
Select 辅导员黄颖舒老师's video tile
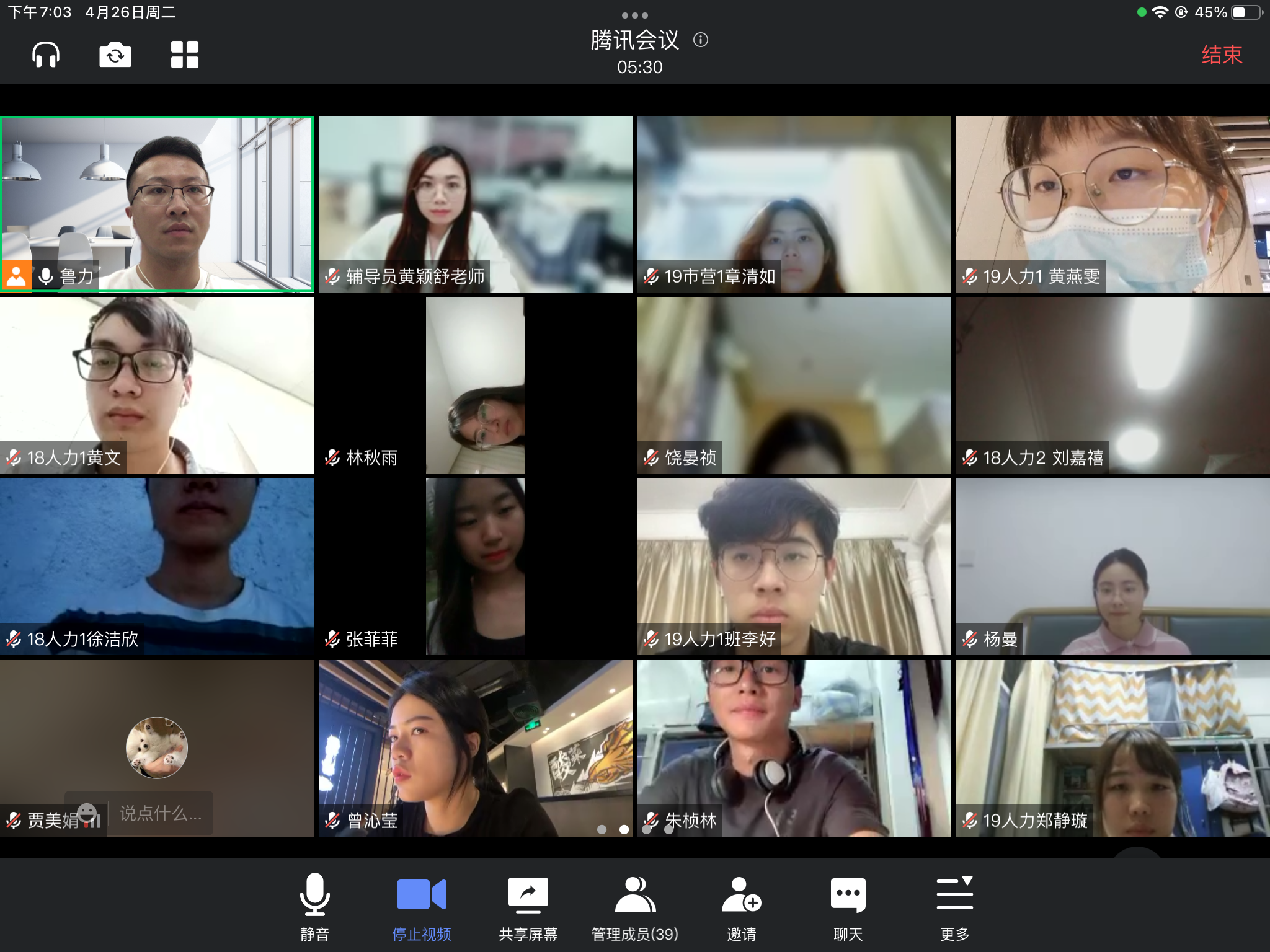point(476,204)
